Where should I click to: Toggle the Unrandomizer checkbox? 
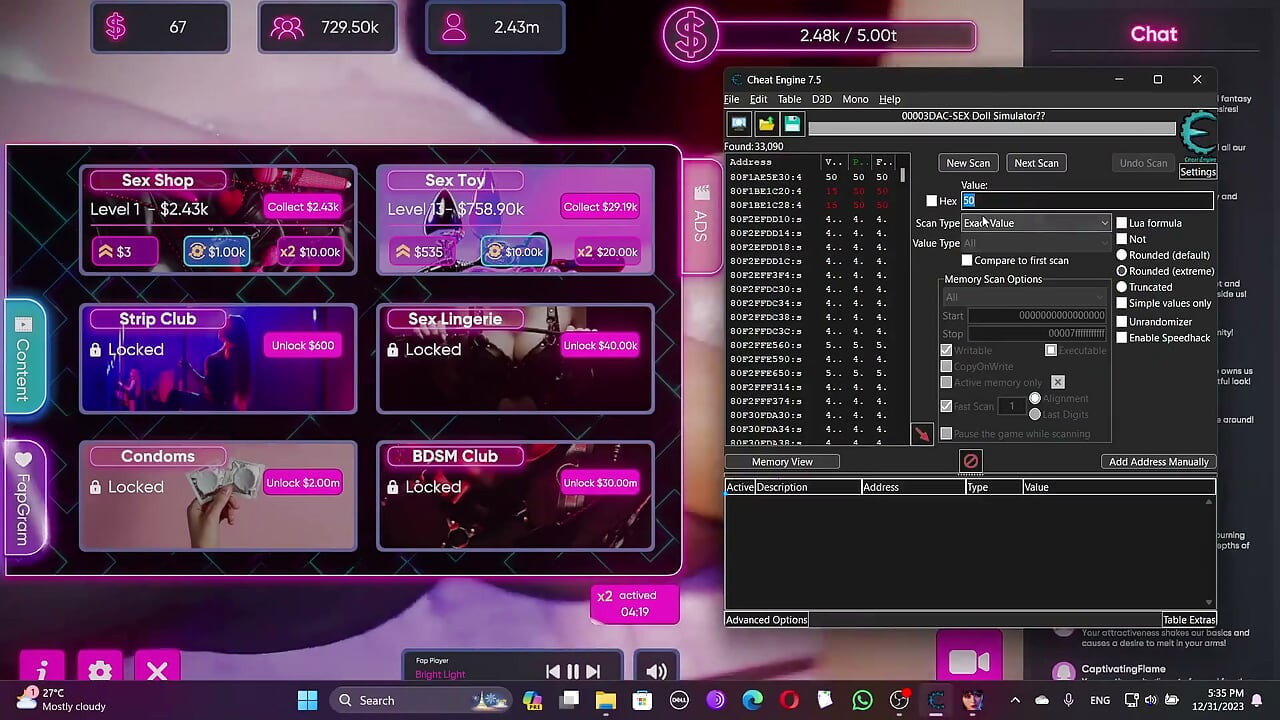point(1122,322)
